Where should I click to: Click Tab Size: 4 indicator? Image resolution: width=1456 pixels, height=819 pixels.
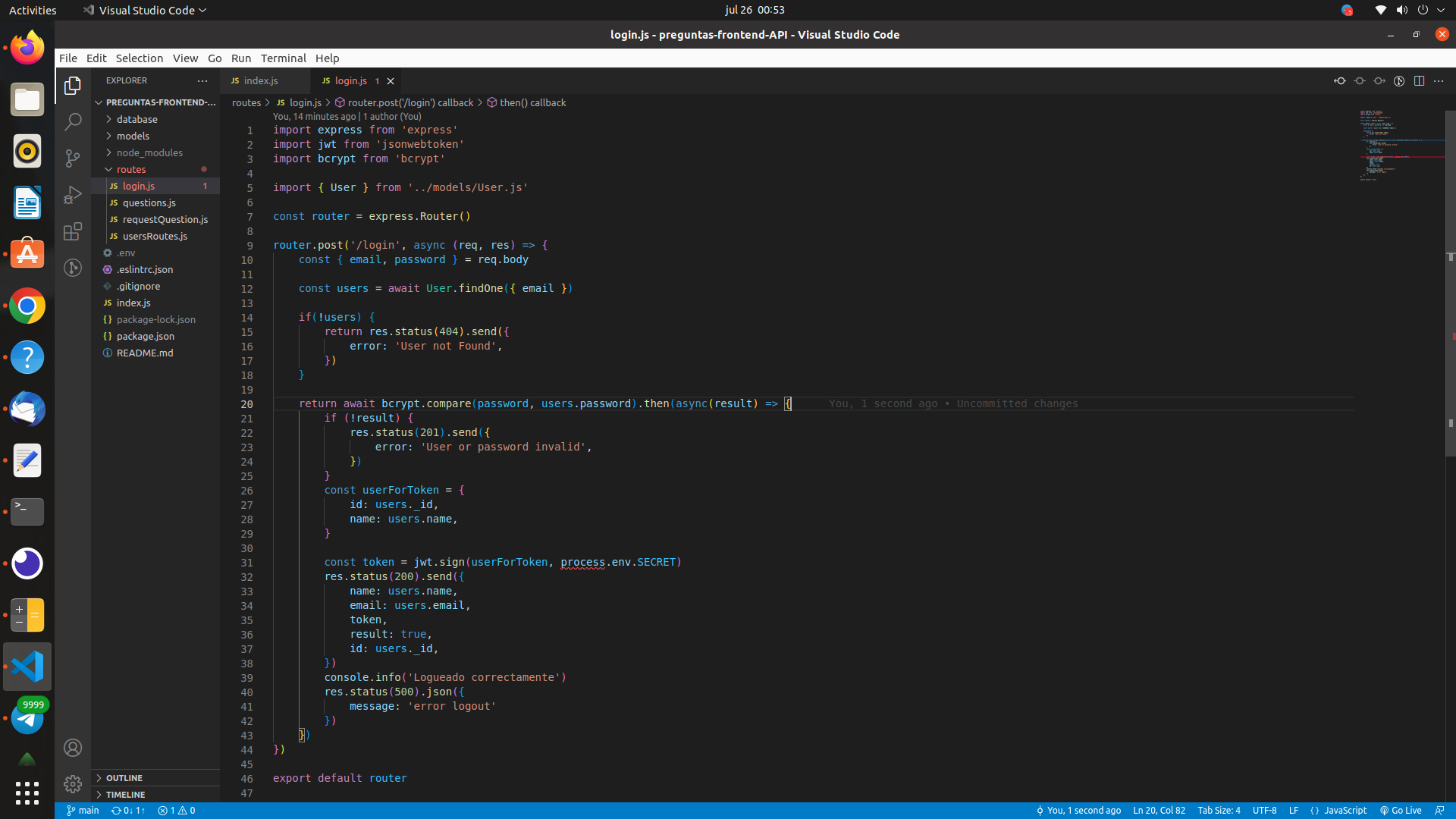pos(1219,811)
